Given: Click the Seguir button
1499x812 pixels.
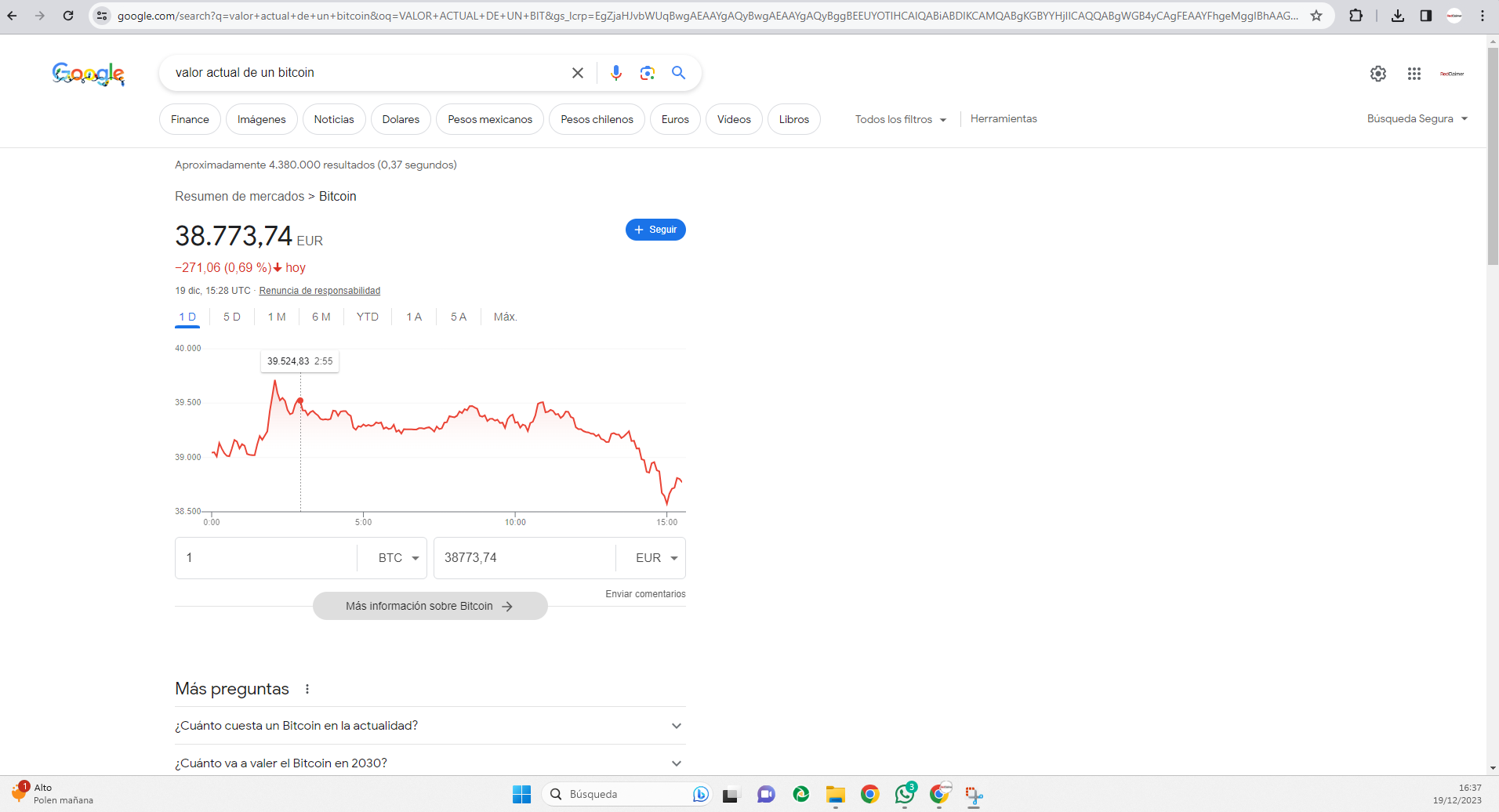Looking at the screenshot, I should point(655,230).
